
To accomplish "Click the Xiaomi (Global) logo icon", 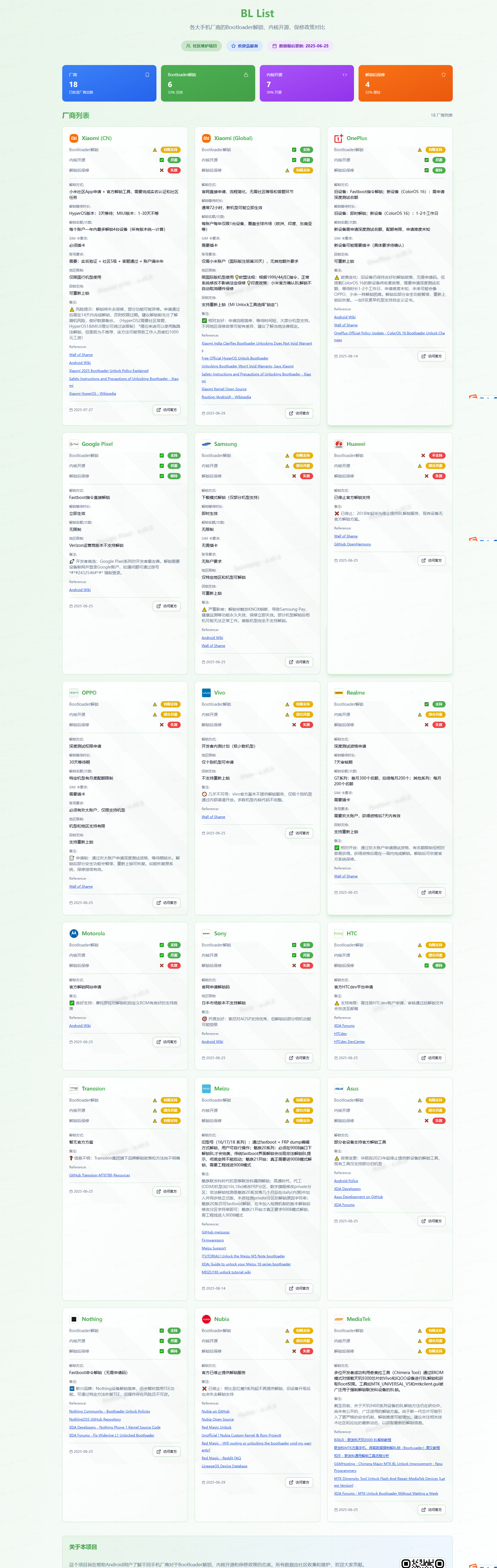I will [x=206, y=138].
